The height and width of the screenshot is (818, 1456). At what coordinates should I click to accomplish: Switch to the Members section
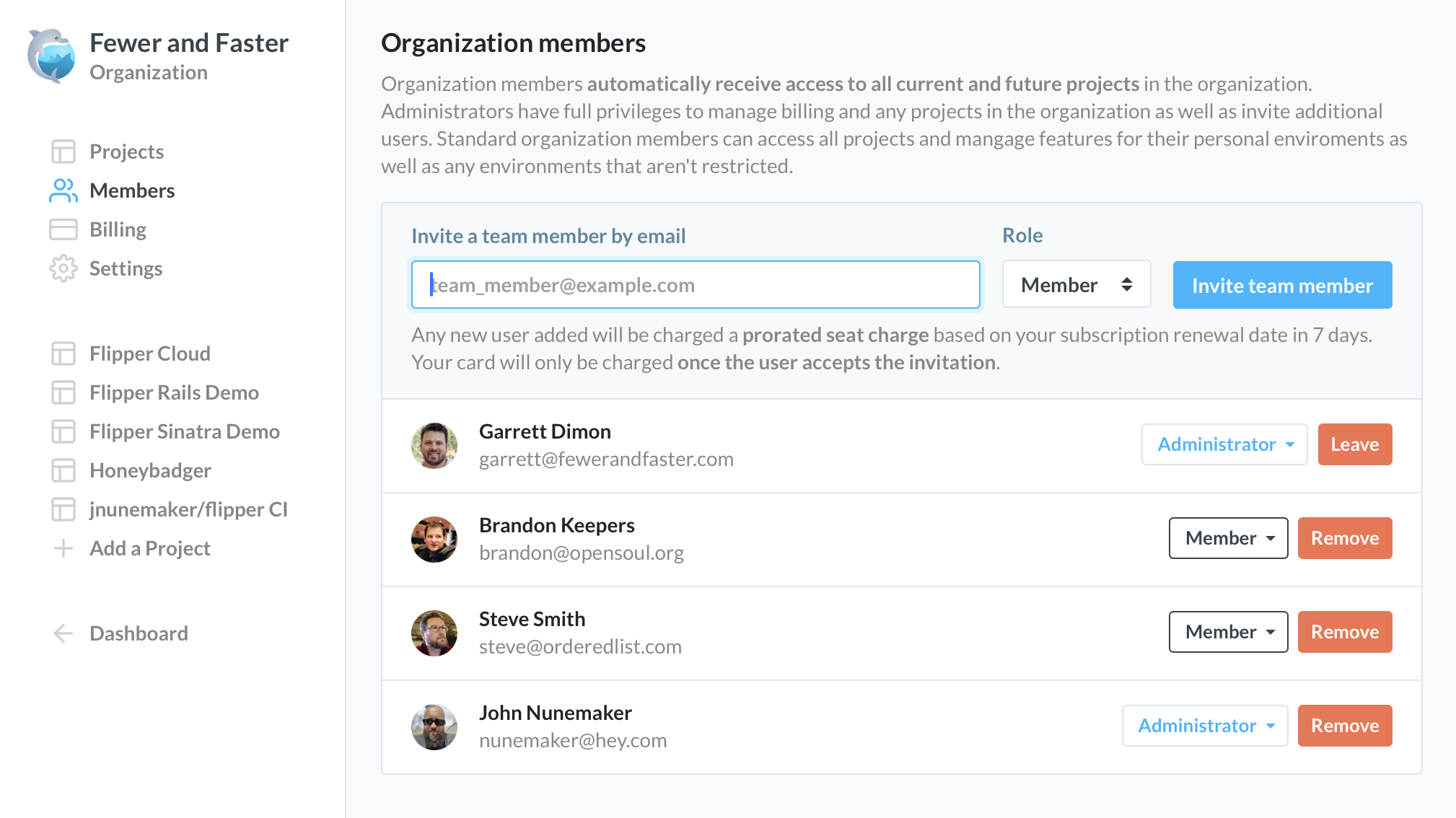pyautogui.click(x=132, y=190)
